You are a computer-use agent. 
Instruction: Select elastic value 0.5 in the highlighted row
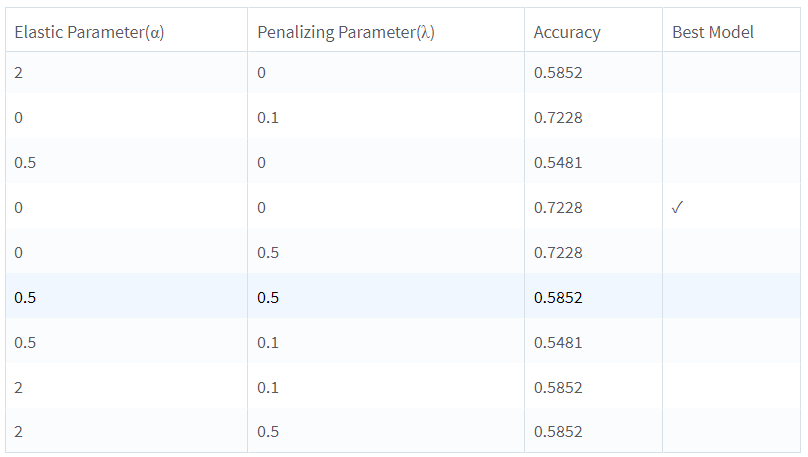[26, 298]
